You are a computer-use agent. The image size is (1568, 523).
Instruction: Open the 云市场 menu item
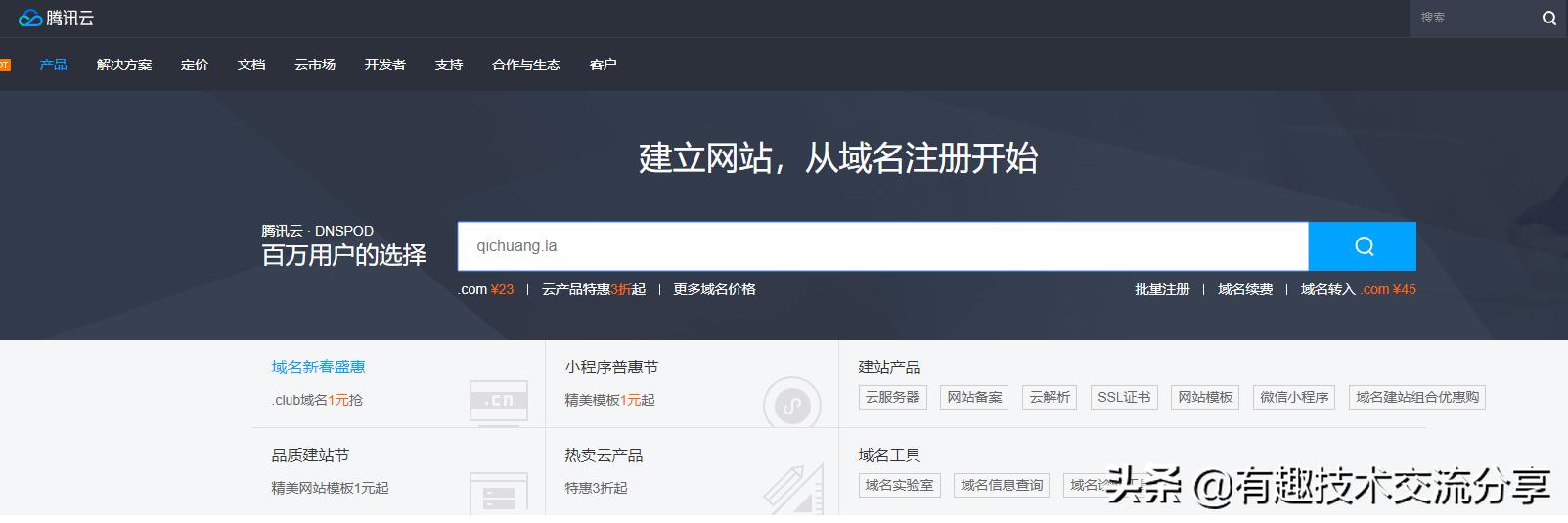pos(315,65)
